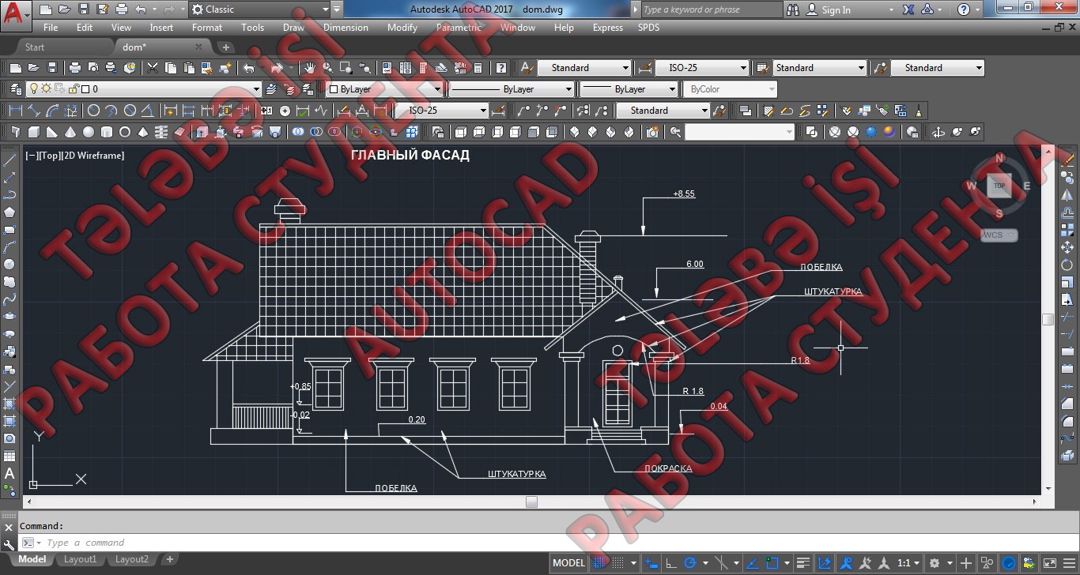This screenshot has height=575, width=1080.
Task: Select the Multiline Text tool A
Action: pyautogui.click(x=10, y=474)
